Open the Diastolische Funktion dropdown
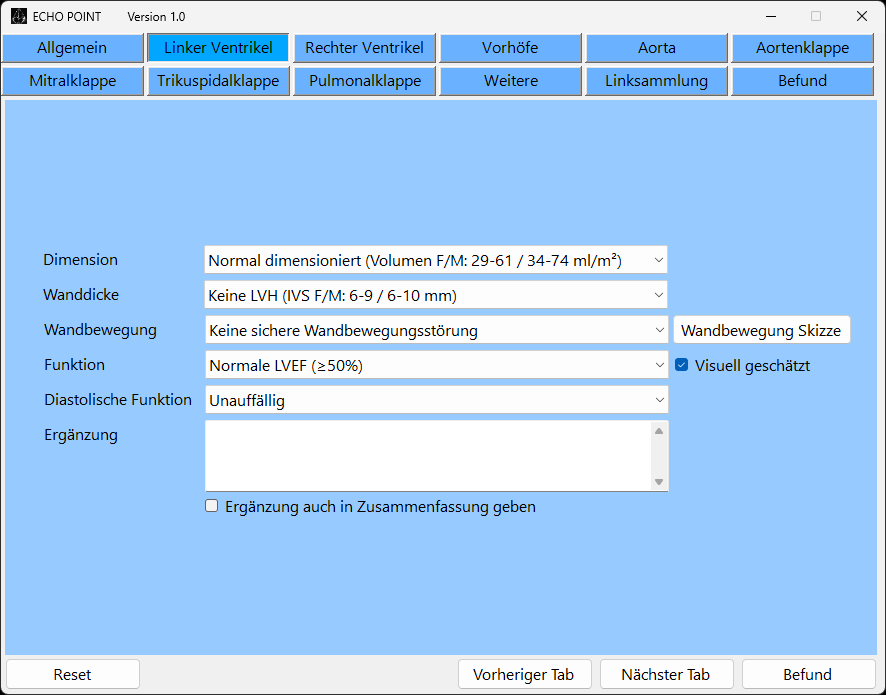Screen dimensions: 886x695 pos(435,400)
